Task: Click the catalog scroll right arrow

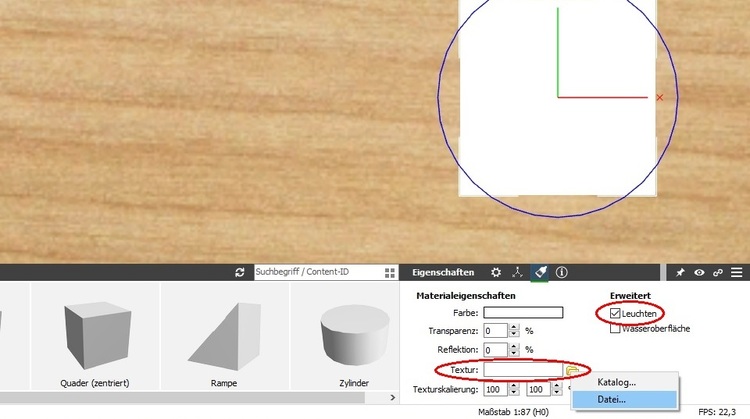Action: tap(393, 397)
